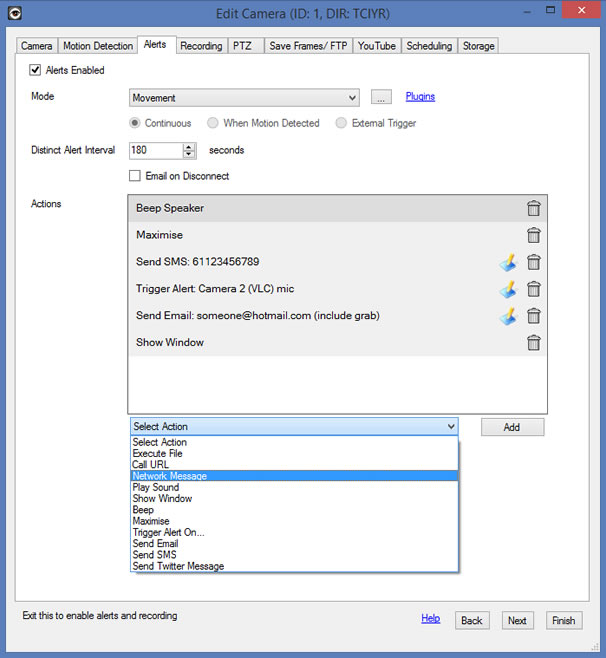Delete the Trigger Alert action
606x658 pixels.
(534, 289)
